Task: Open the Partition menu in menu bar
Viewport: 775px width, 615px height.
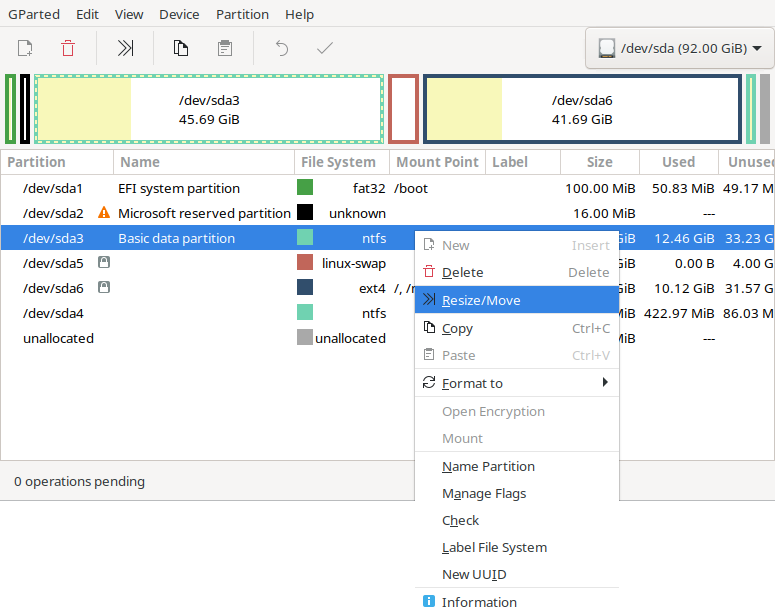Action: (x=242, y=14)
